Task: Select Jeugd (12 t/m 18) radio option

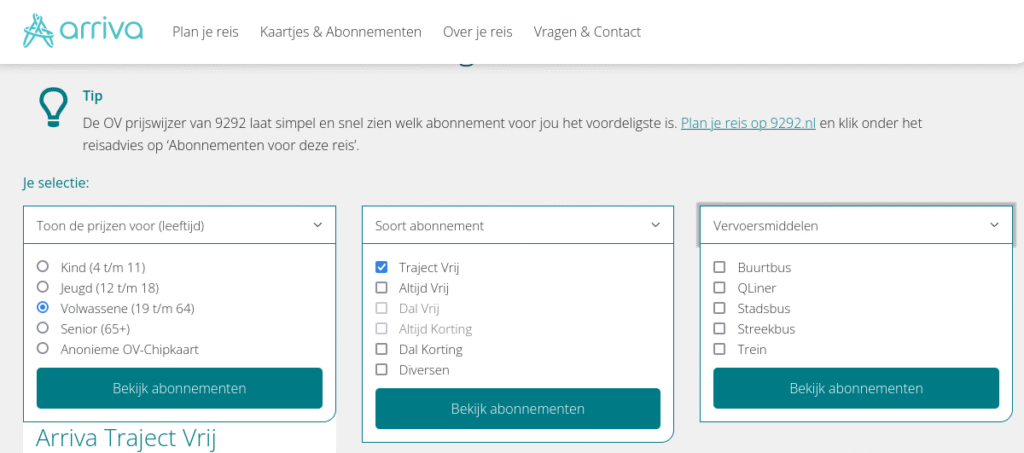Action: pyautogui.click(x=43, y=288)
